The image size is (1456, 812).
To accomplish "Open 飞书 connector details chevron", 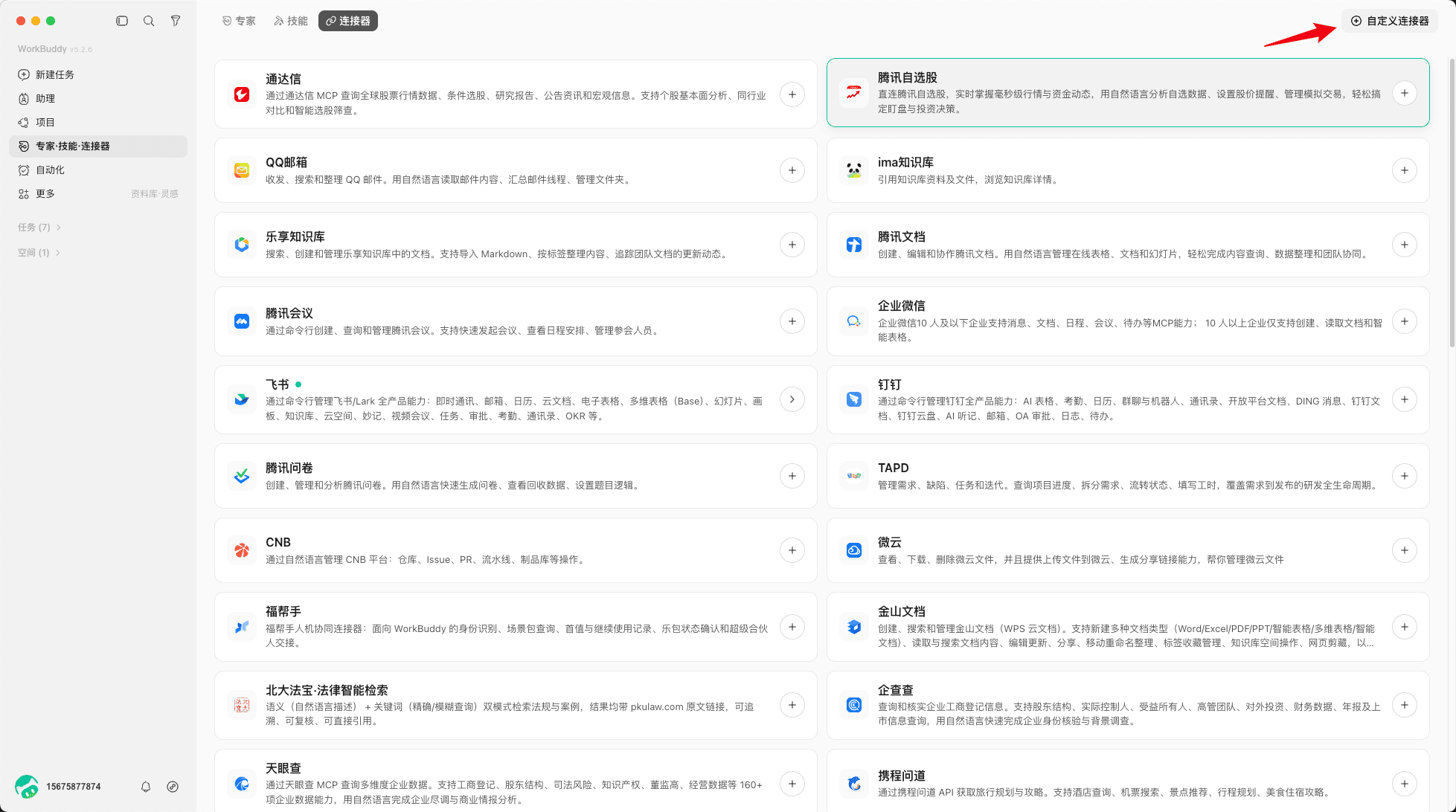I will click(x=792, y=399).
